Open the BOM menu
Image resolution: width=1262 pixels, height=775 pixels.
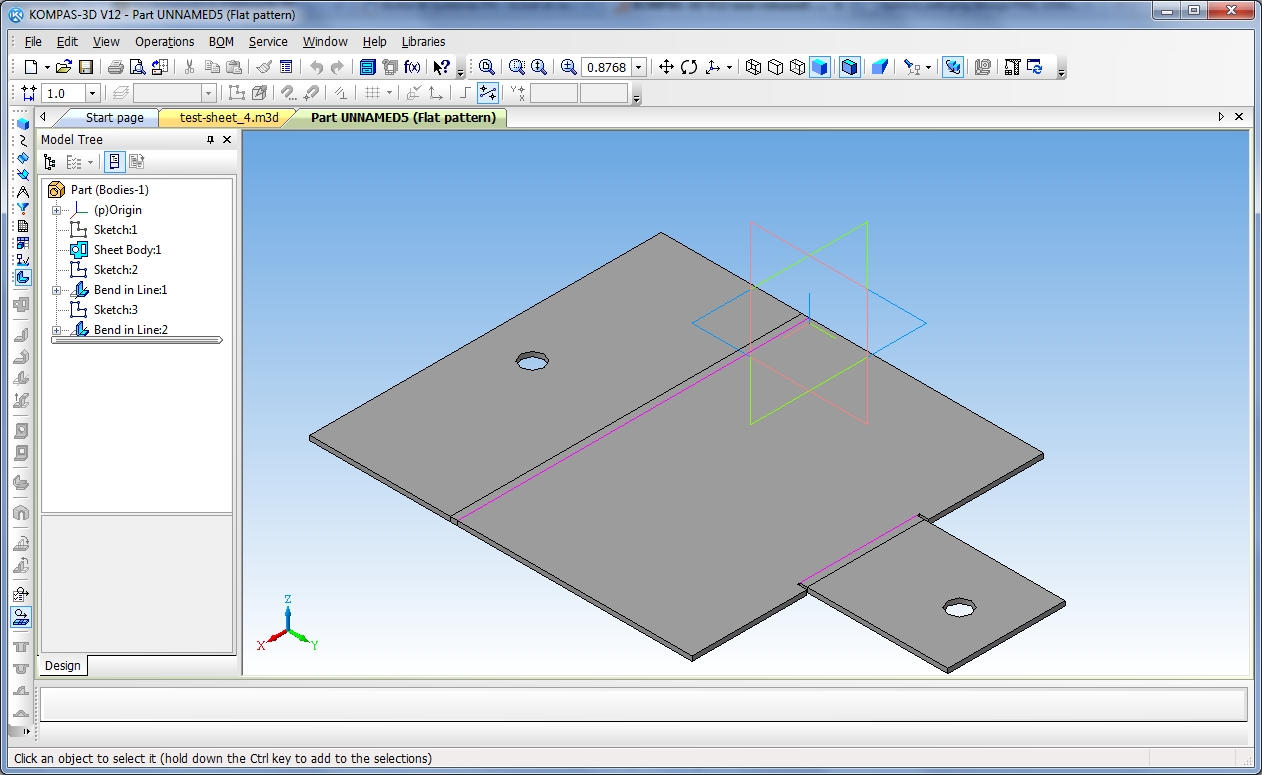(221, 42)
